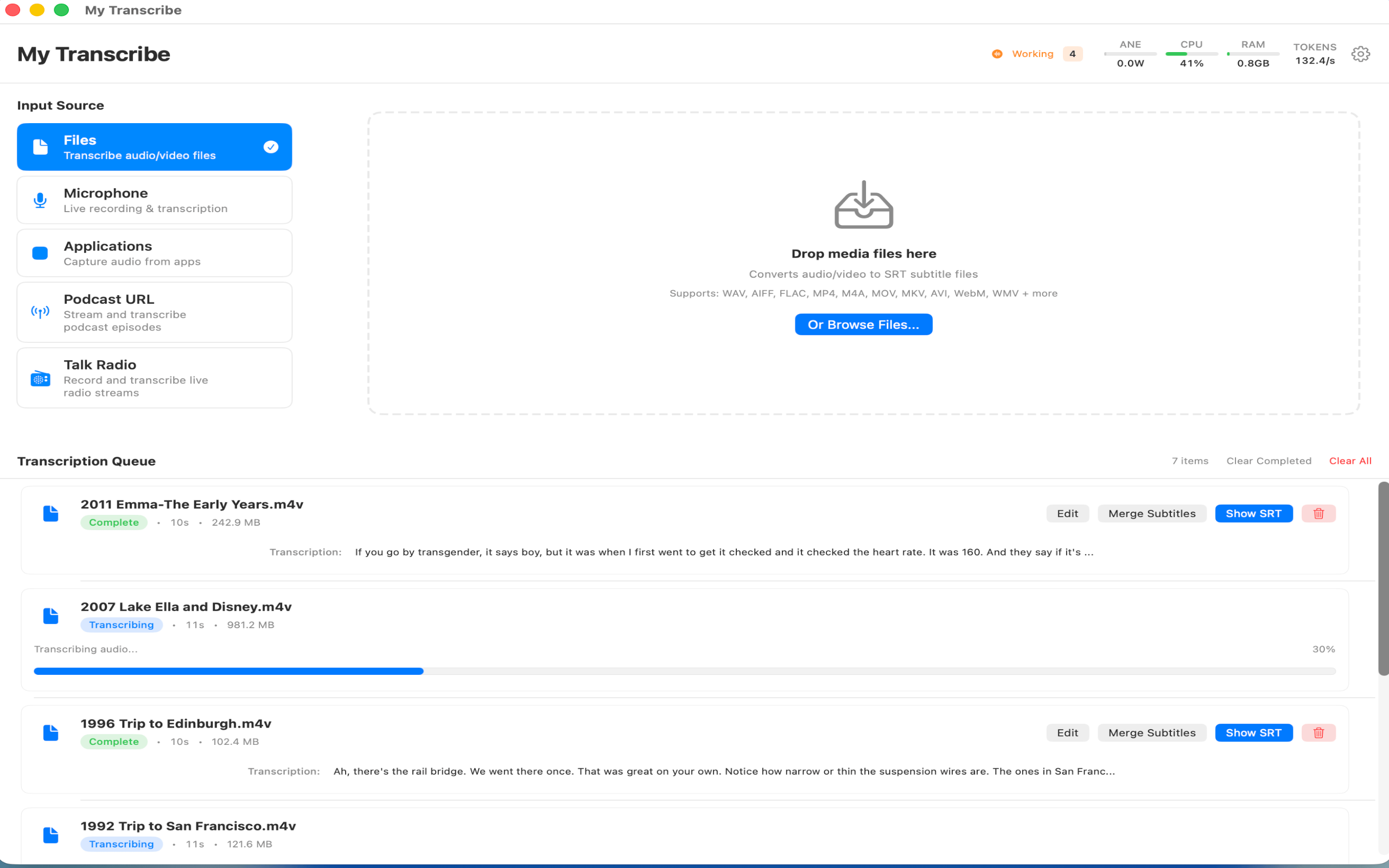Click the red Clear All link
Screen dimensions: 1389x868
click(x=1350, y=461)
